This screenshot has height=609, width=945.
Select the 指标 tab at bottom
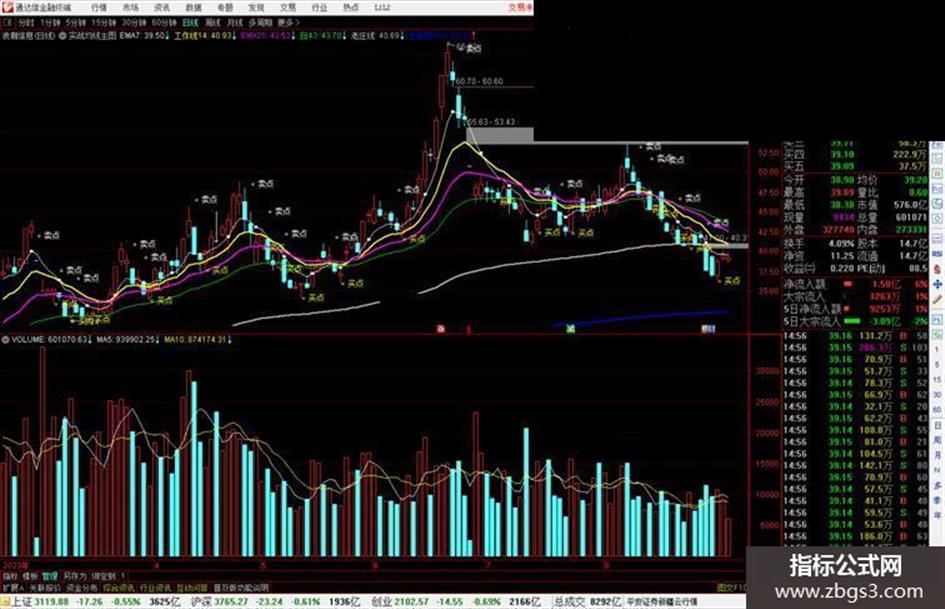[10, 576]
